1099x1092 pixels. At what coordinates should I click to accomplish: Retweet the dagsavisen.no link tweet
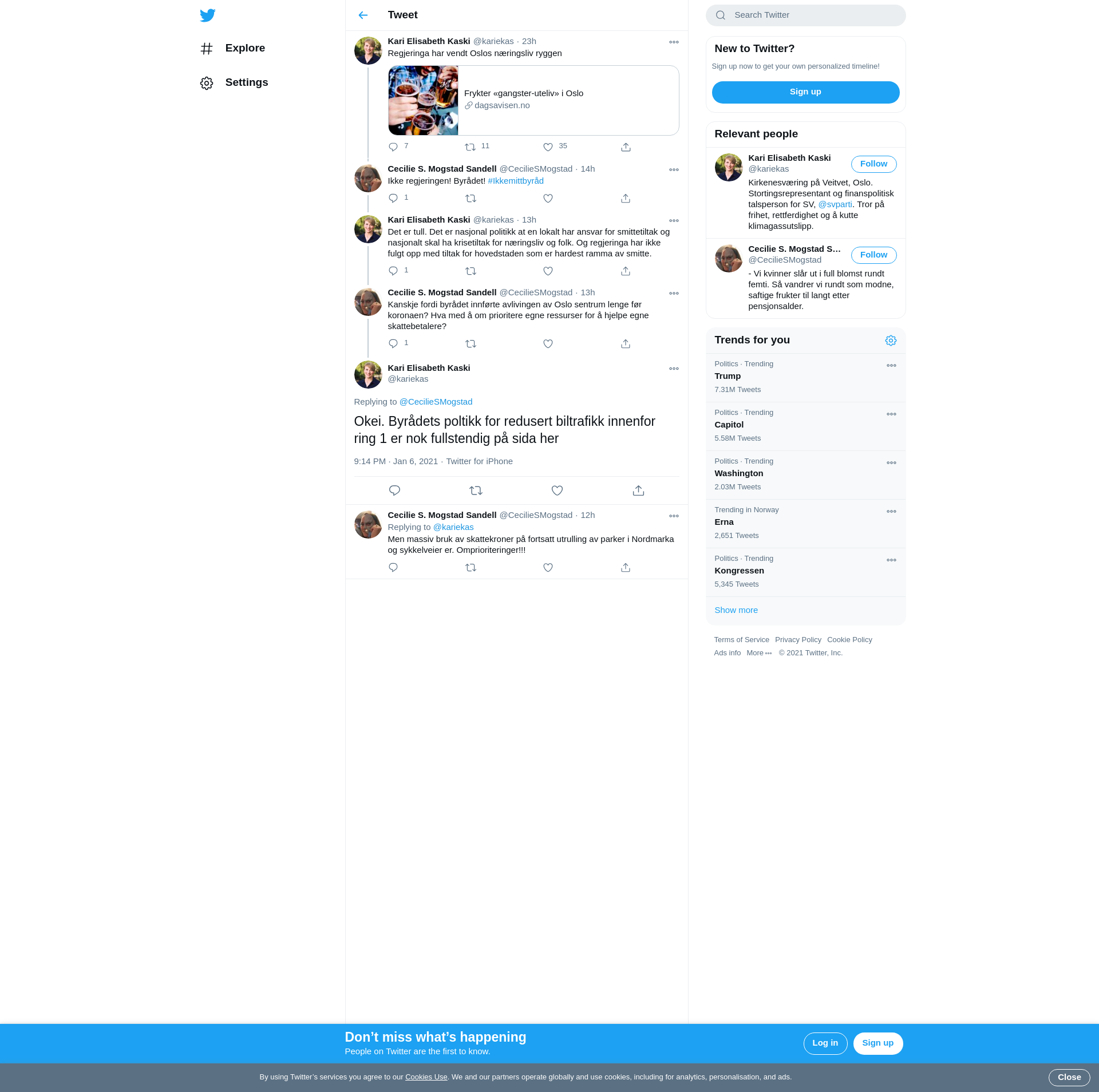click(x=471, y=147)
